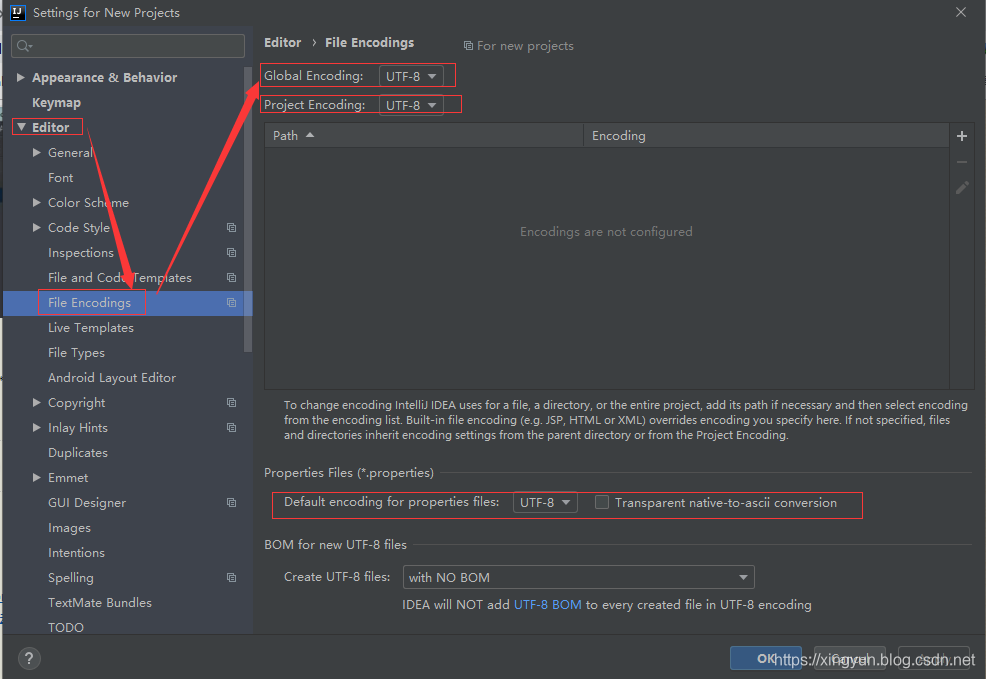Click the project-level icon beside Inspections
The height and width of the screenshot is (679, 986).
(231, 253)
